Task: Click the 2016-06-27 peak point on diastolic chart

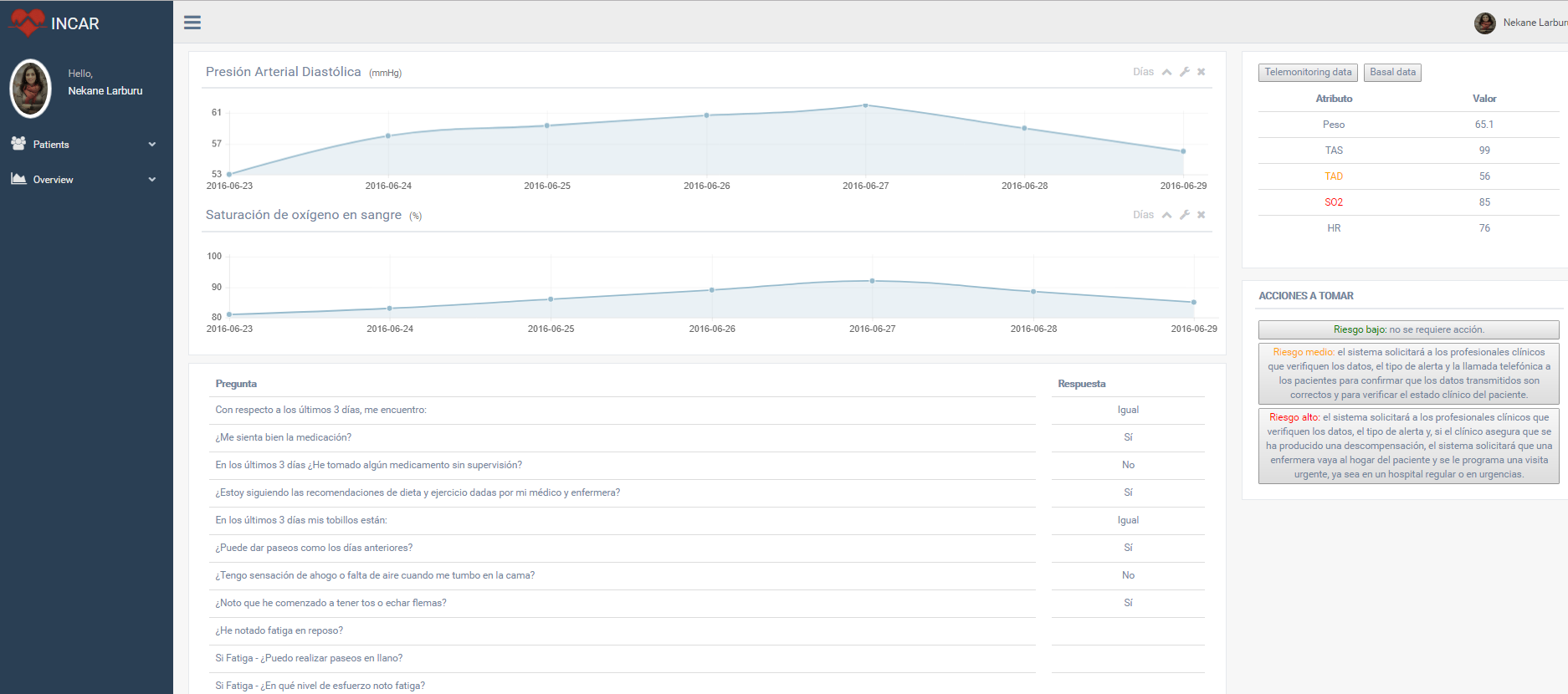Action: tap(865, 105)
